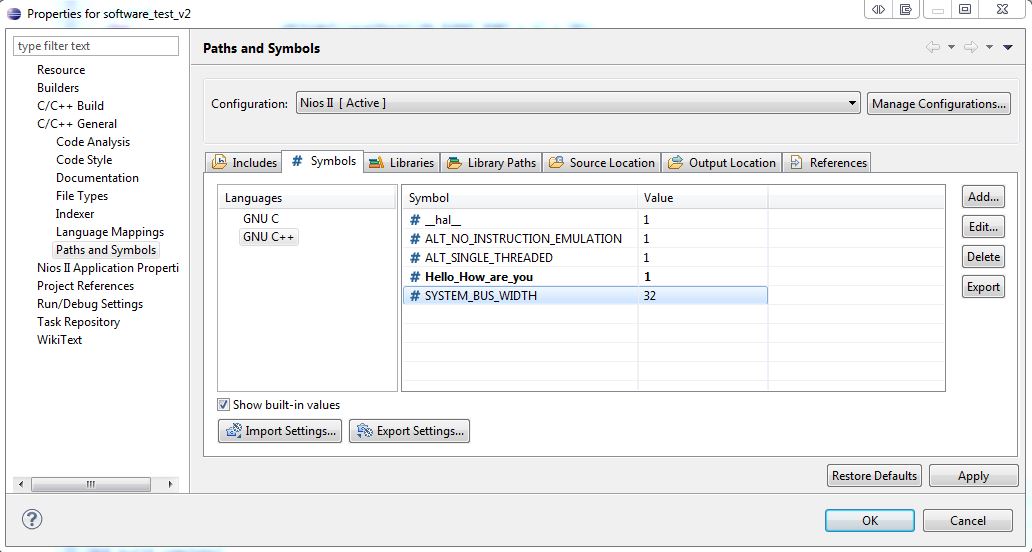
Task: Click the hash icon beside SYSTEM_BUS_WIDTH
Action: pyautogui.click(x=415, y=296)
